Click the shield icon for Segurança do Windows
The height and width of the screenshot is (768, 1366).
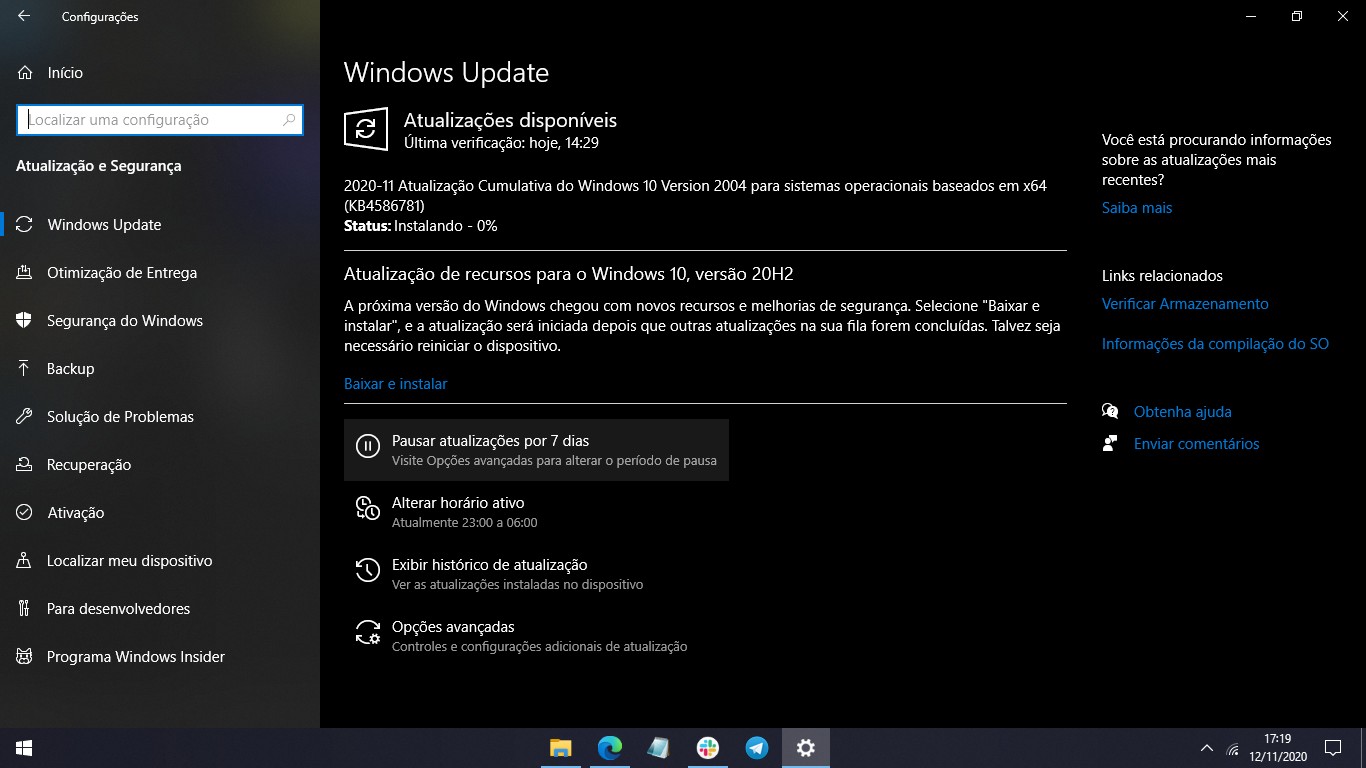(x=25, y=321)
